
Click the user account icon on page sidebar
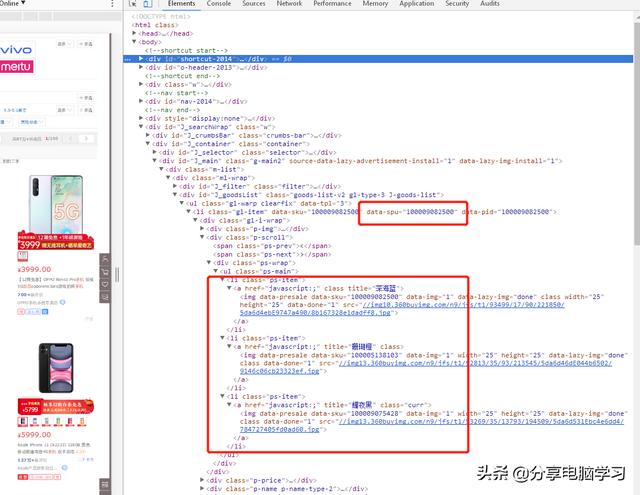point(105,259)
